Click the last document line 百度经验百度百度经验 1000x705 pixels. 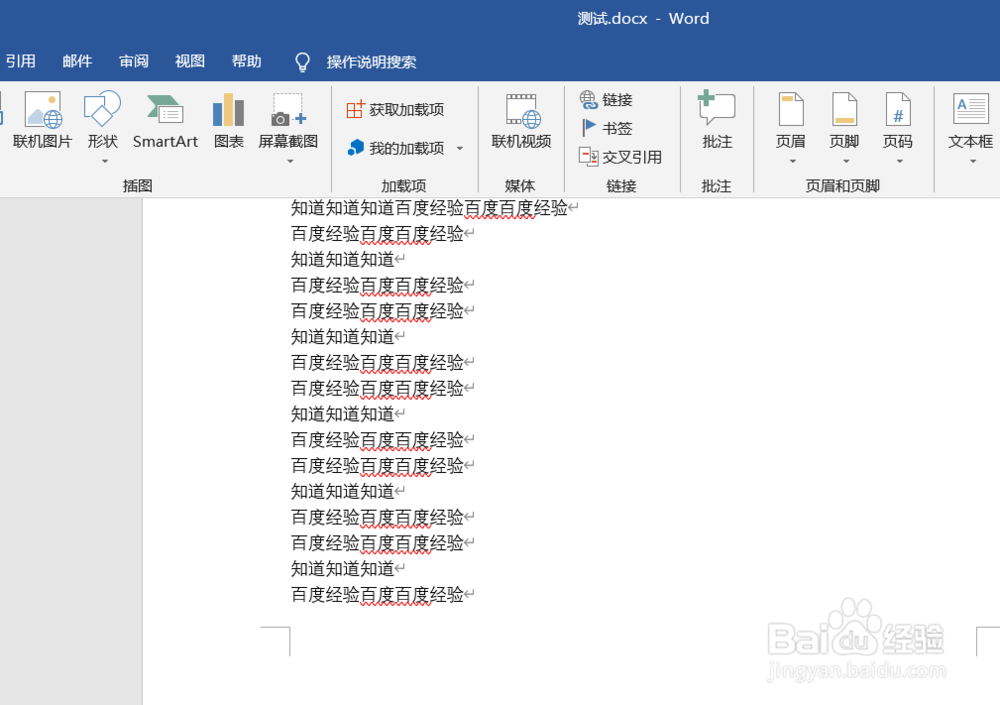pos(377,595)
